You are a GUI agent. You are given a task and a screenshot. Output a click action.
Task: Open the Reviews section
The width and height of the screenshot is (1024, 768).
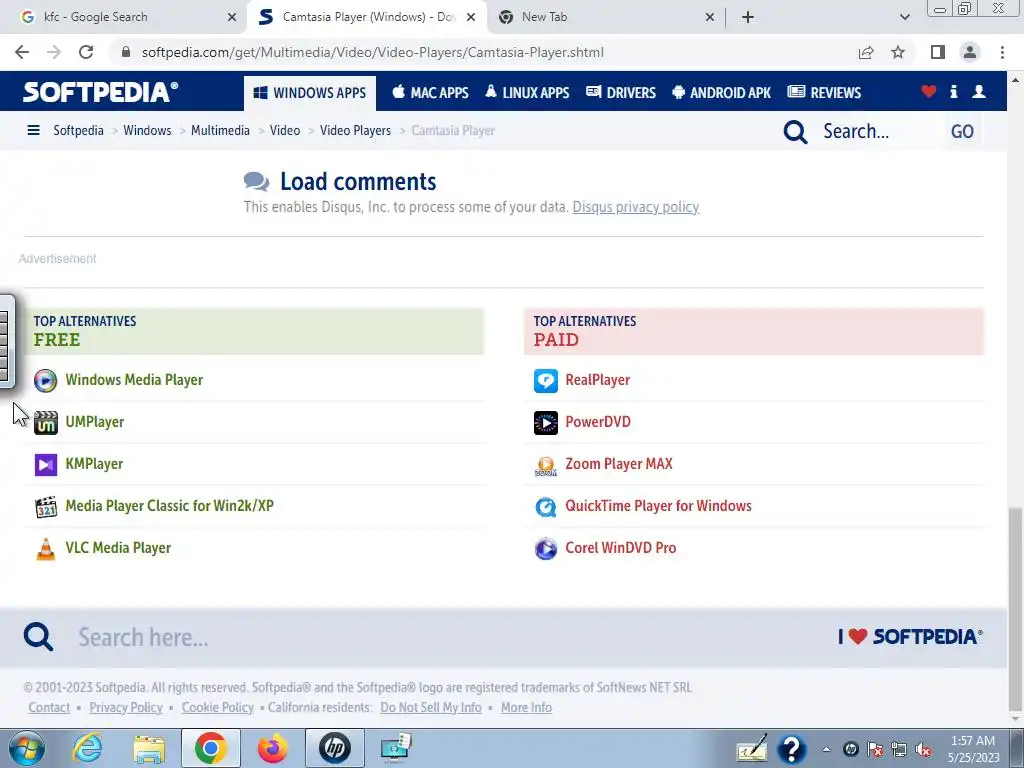(x=824, y=93)
